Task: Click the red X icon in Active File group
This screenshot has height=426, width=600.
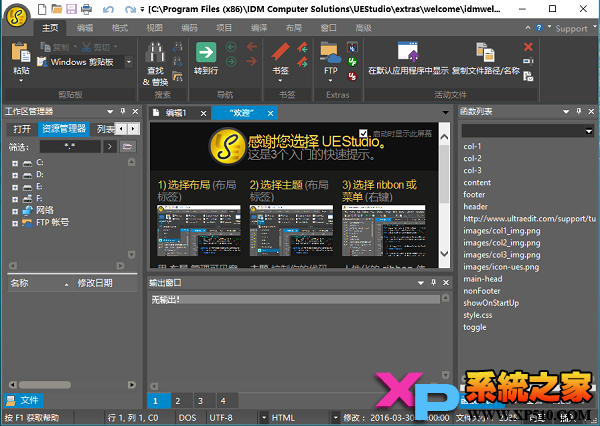Action: coord(528,47)
